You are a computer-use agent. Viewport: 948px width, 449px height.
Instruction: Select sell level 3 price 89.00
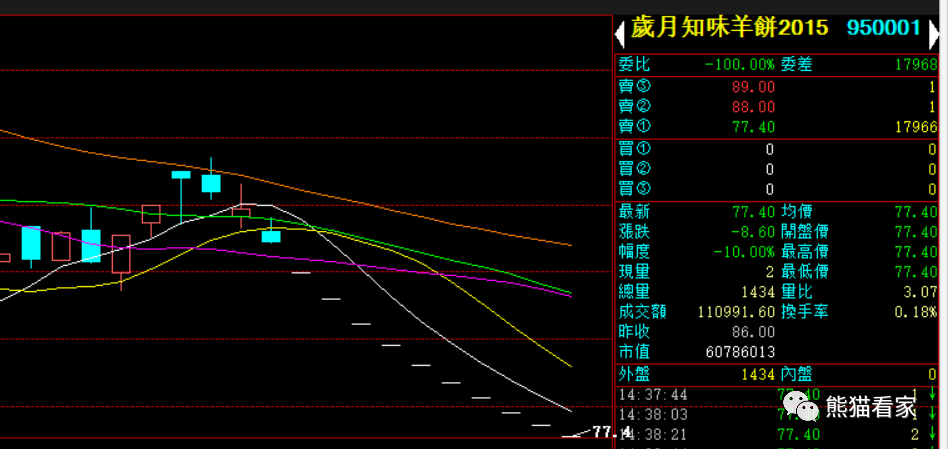point(753,87)
